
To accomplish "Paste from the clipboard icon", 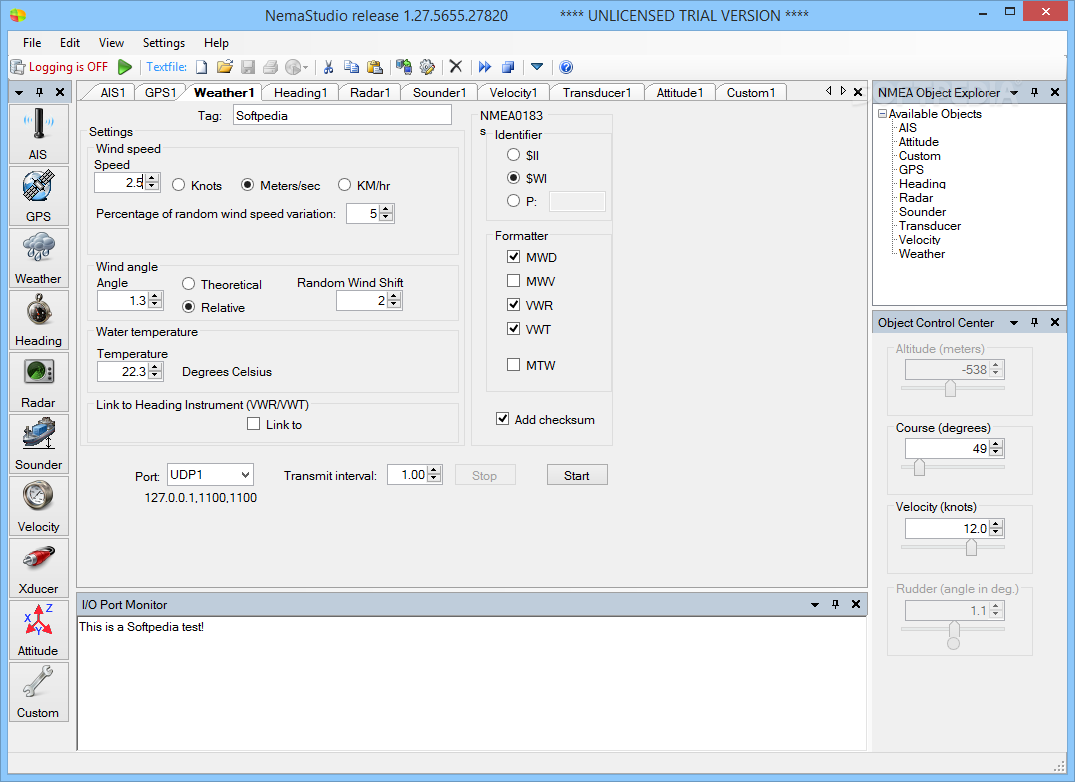I will coord(374,67).
